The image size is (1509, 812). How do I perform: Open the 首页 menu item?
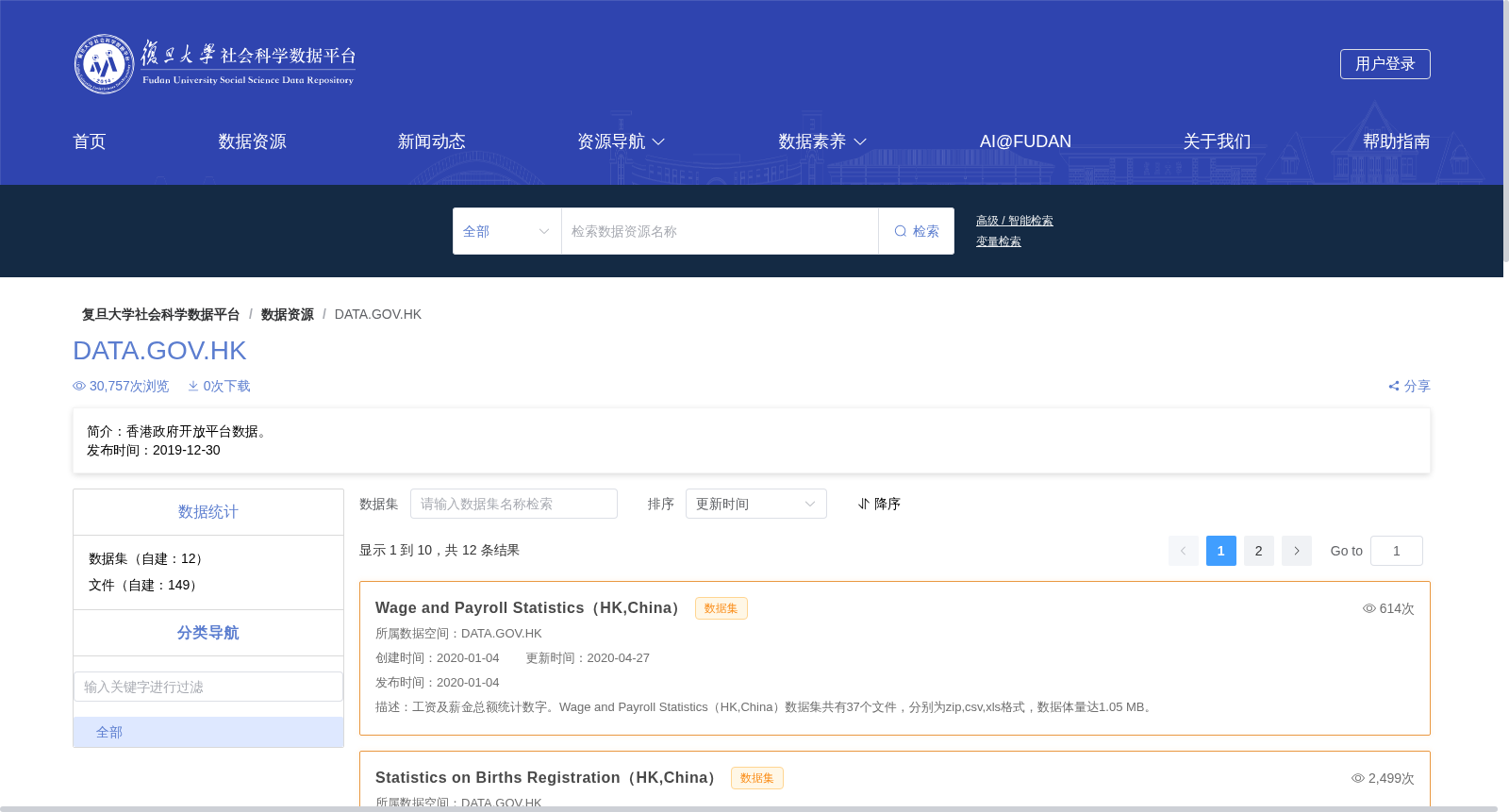pos(90,141)
